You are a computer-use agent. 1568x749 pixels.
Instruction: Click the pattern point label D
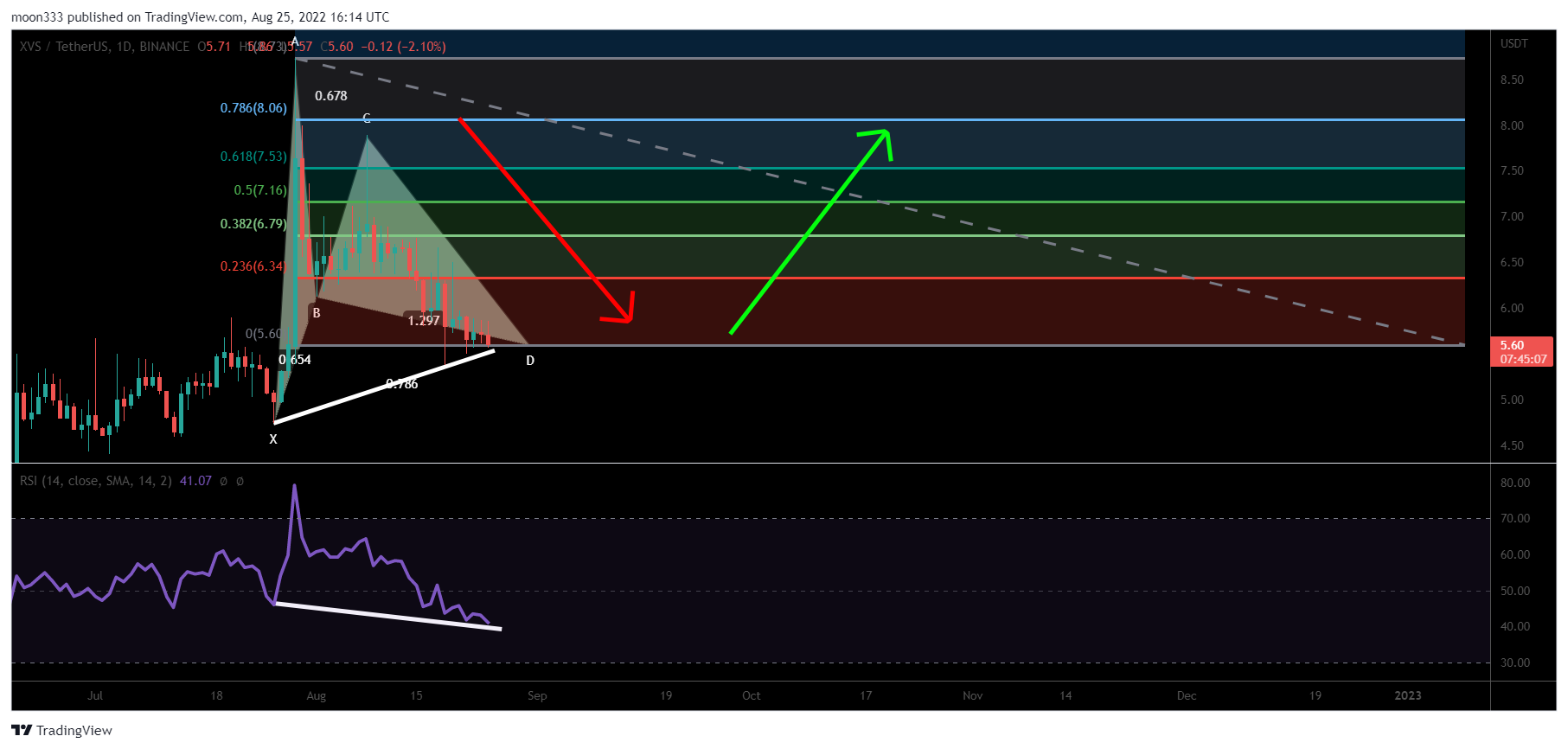[x=530, y=361]
